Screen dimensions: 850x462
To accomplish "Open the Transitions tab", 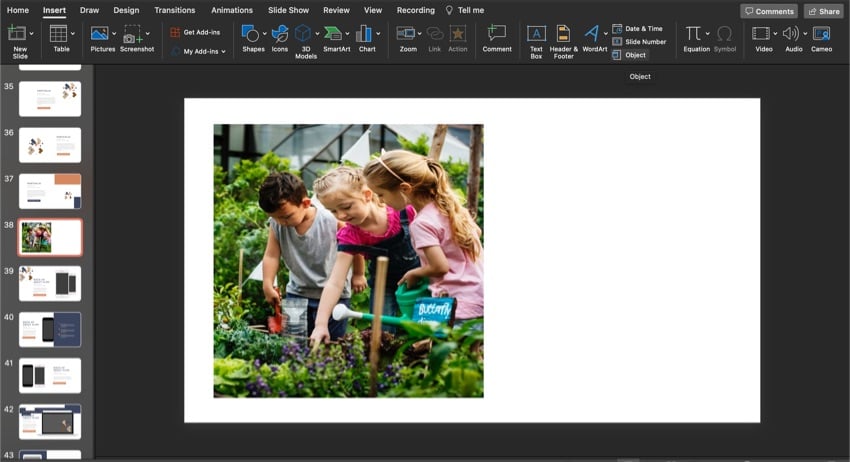I will coord(175,10).
